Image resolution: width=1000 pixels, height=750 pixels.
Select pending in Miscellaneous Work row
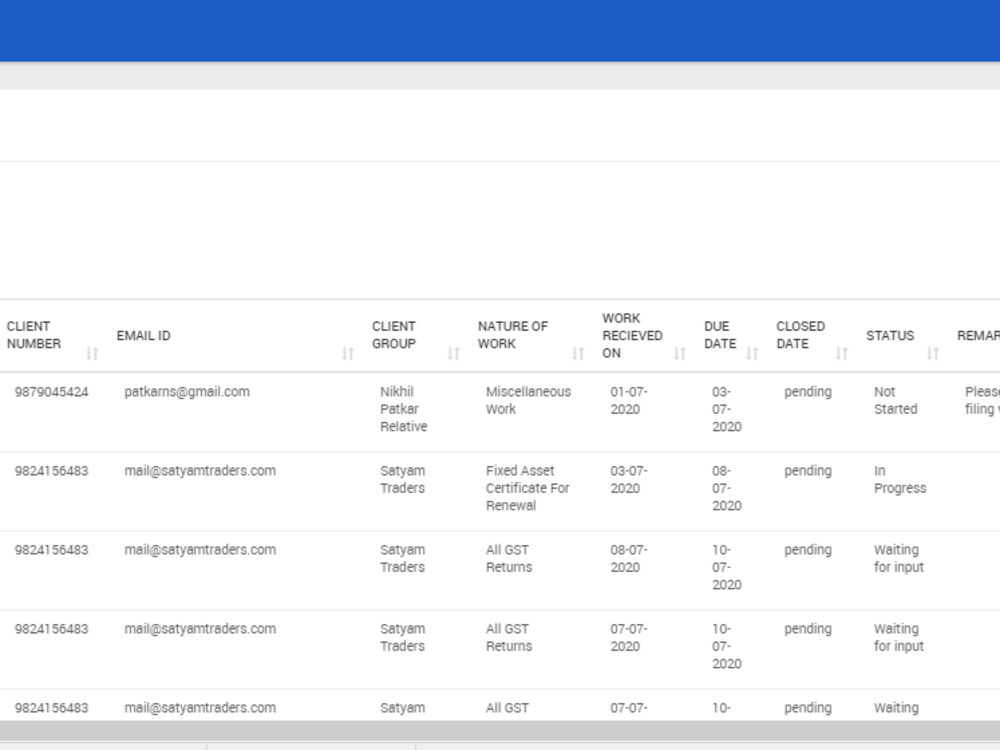point(808,392)
